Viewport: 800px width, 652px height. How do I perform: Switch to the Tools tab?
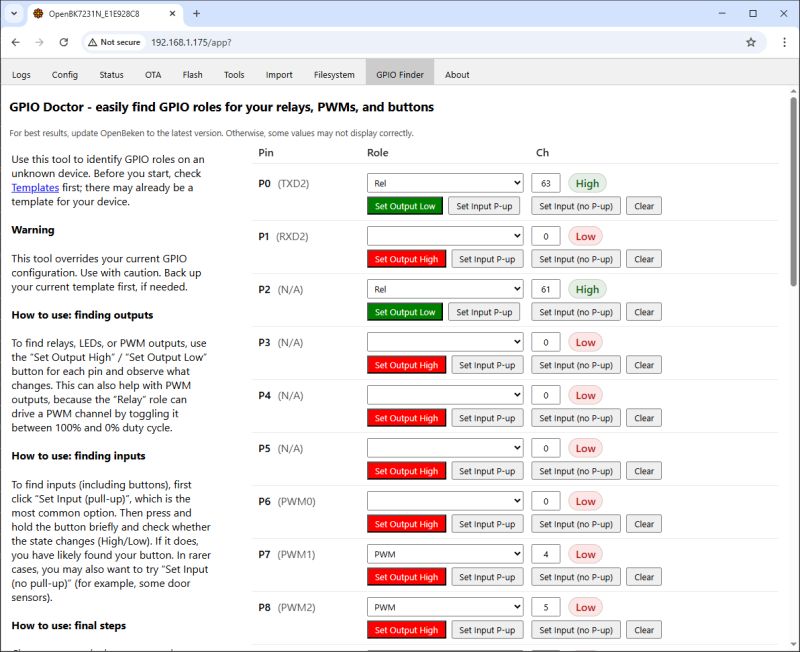click(235, 74)
